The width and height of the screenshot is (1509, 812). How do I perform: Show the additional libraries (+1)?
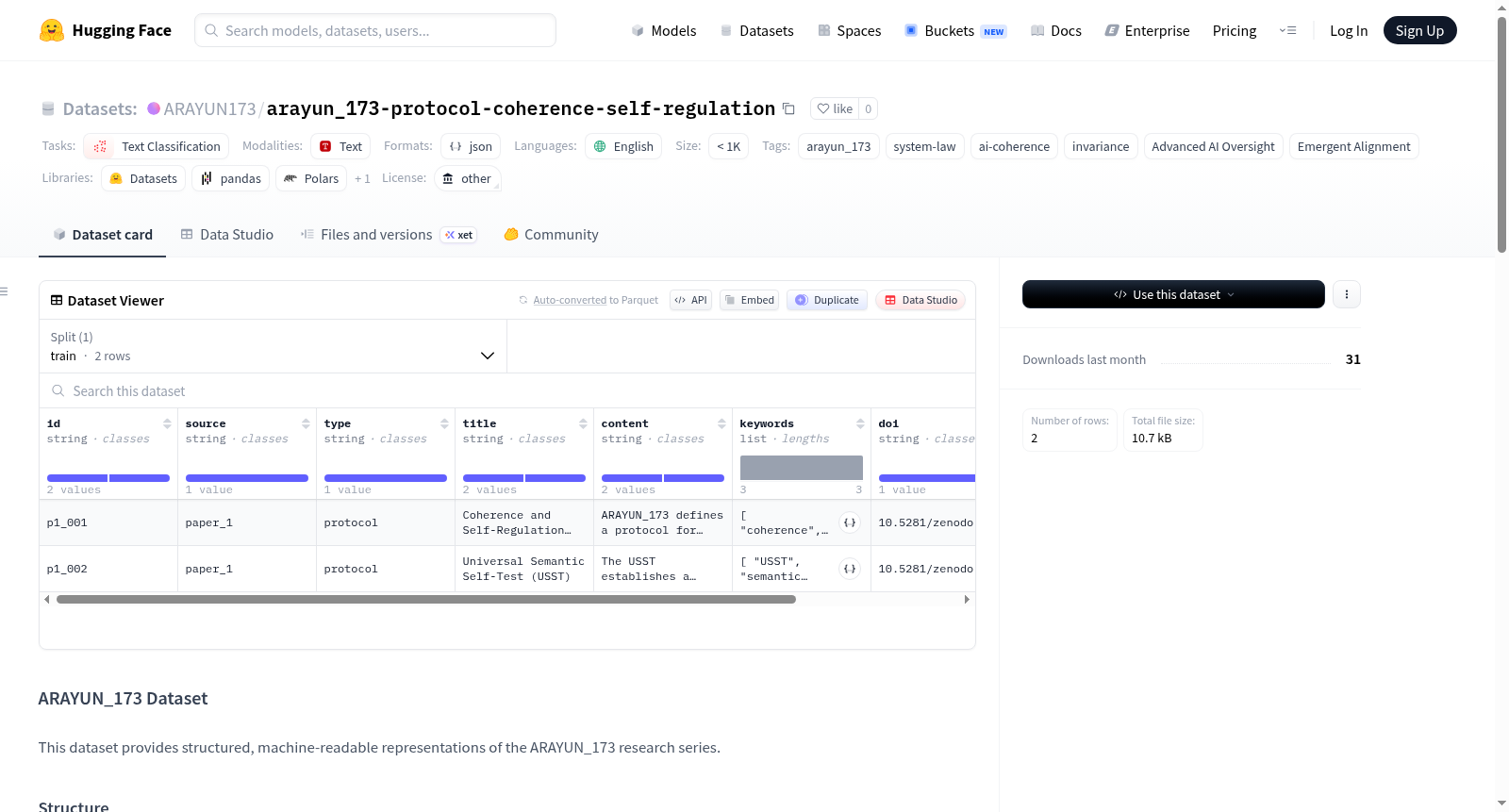coord(362,178)
